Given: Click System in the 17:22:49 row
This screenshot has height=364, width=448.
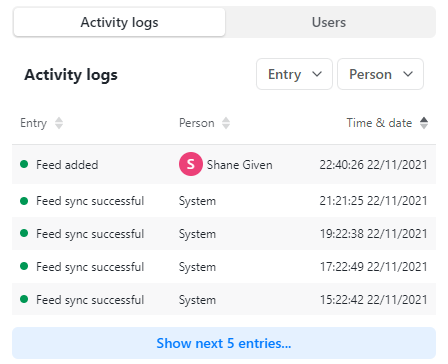Looking at the screenshot, I should 197,267.
